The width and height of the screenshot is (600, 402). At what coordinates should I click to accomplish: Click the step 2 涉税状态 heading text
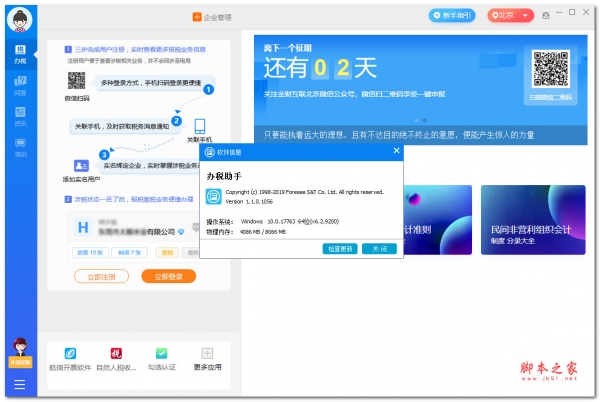coord(134,199)
